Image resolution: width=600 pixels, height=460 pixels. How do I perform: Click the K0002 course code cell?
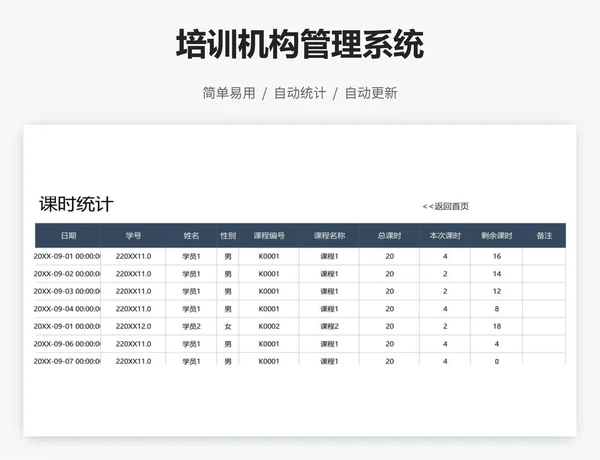pyautogui.click(x=269, y=326)
